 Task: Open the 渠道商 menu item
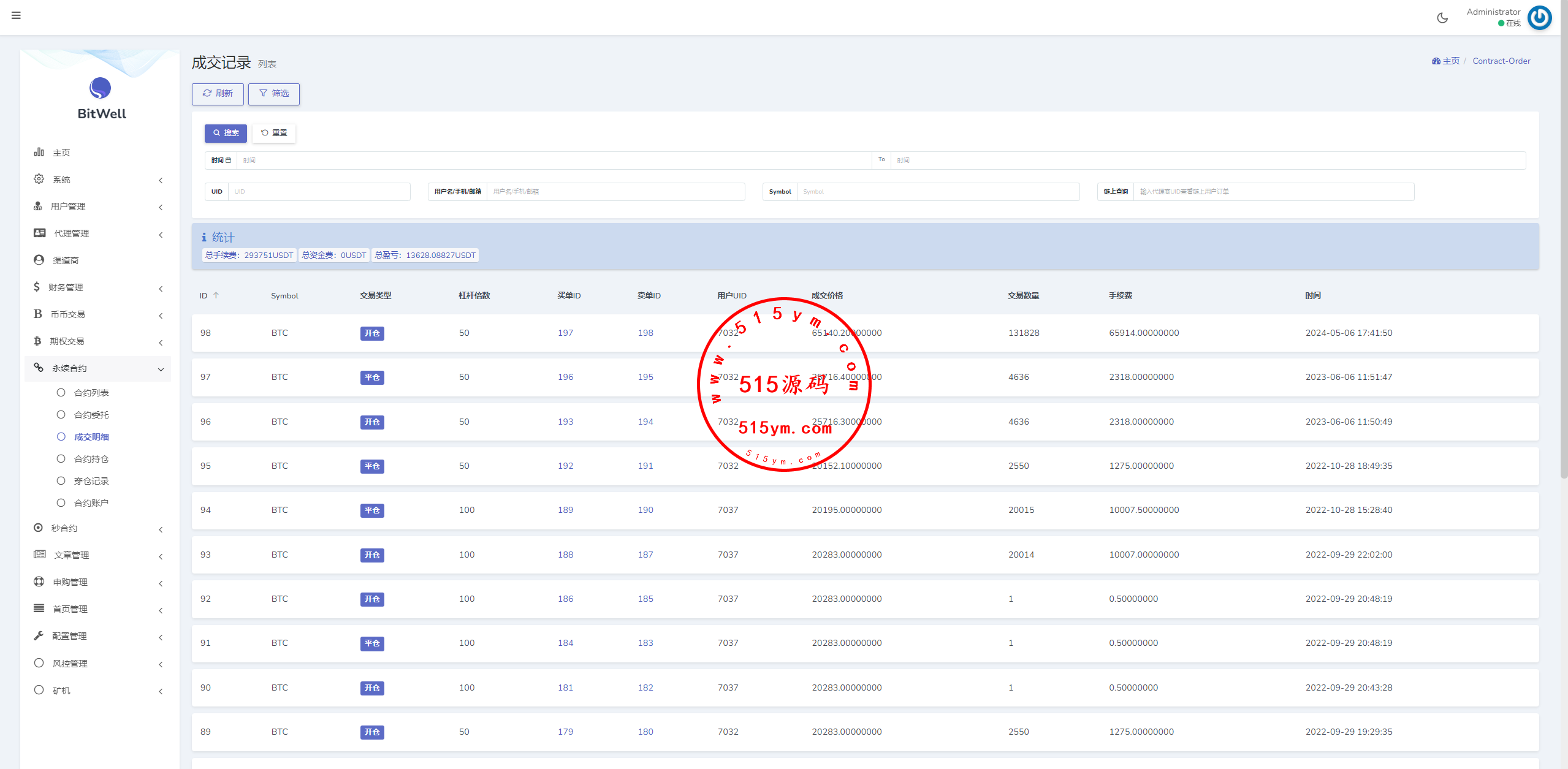pos(66,260)
